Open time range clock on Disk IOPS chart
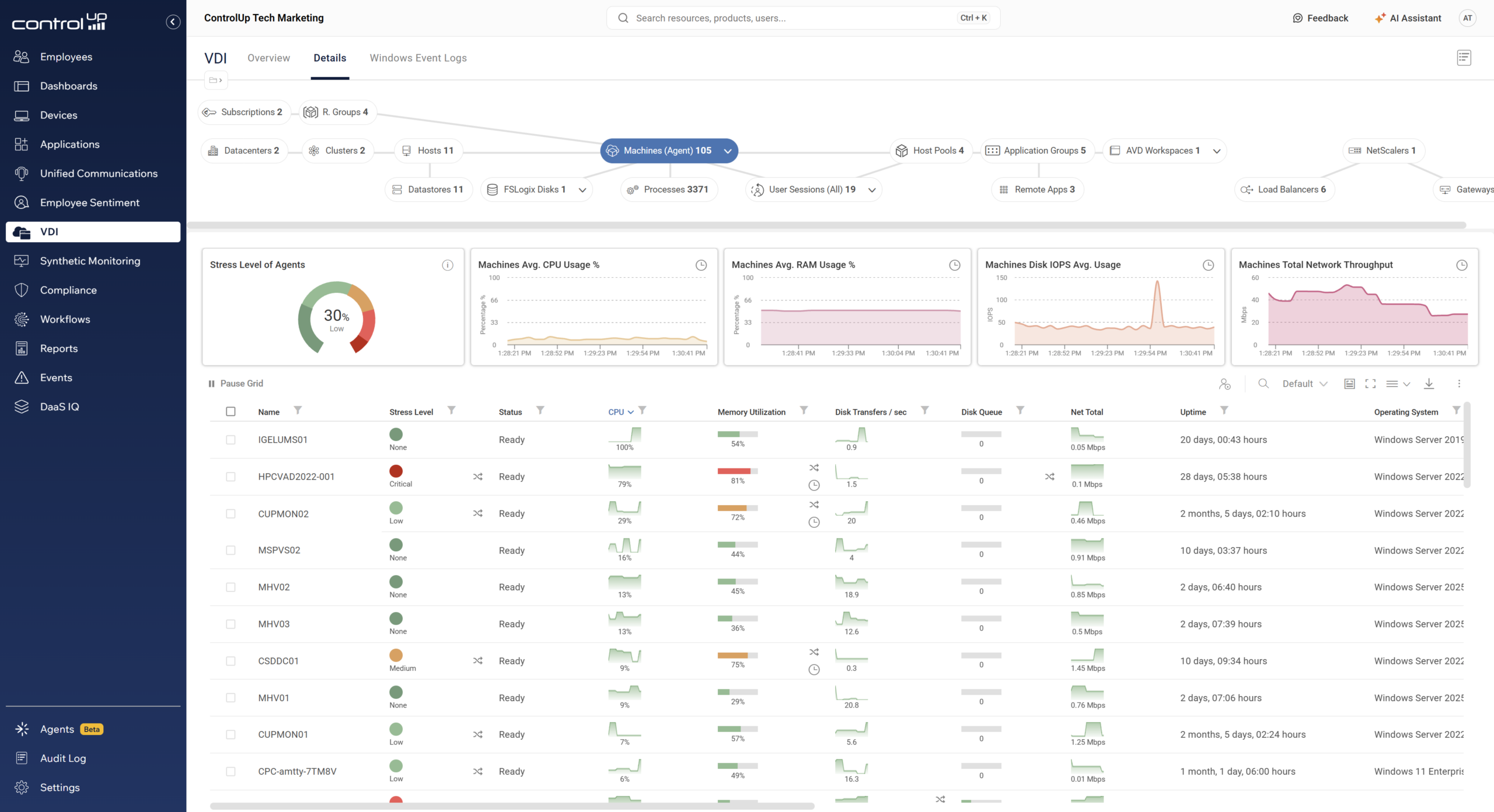 (1208, 265)
